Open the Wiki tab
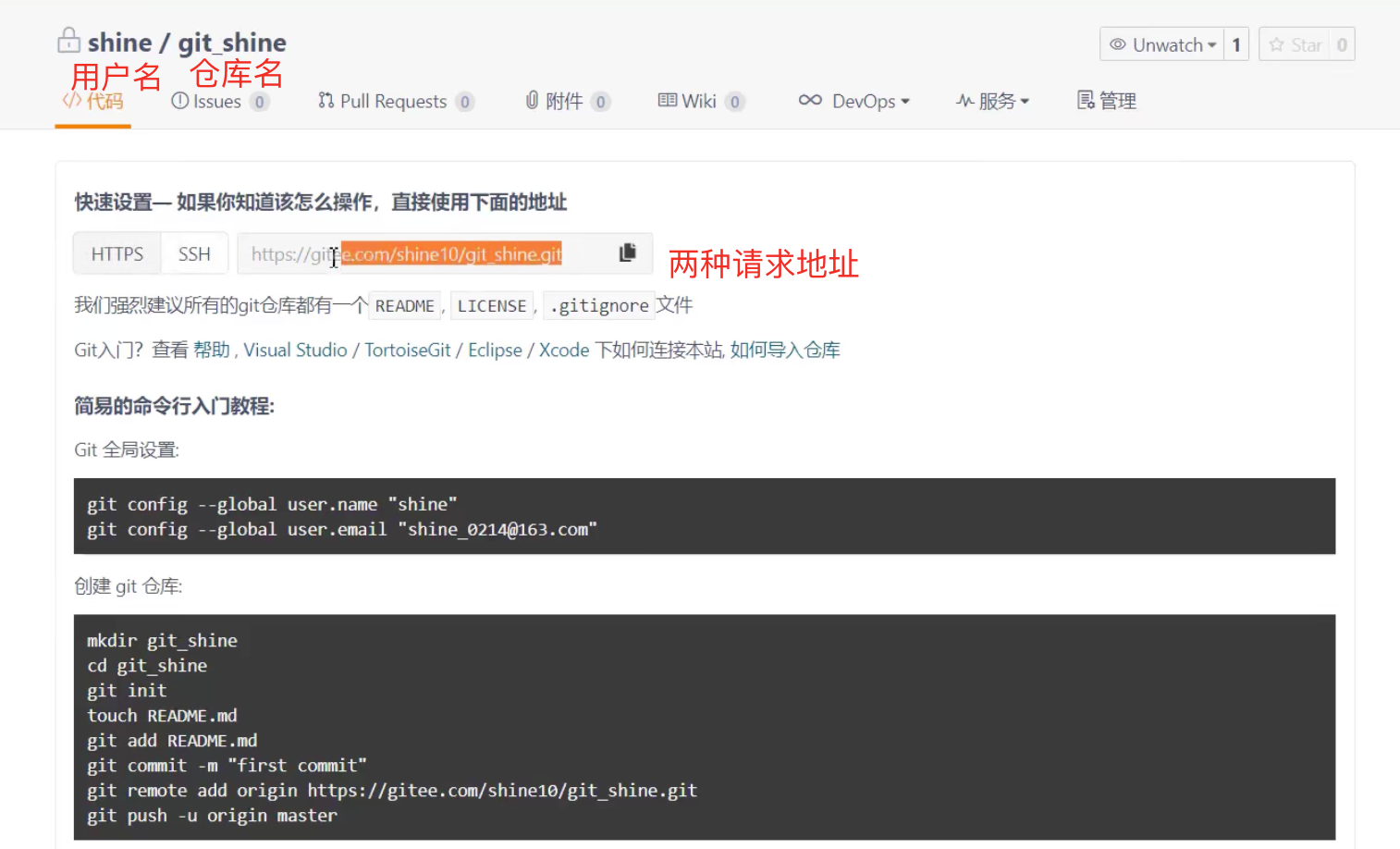The height and width of the screenshot is (849, 1400). [701, 101]
